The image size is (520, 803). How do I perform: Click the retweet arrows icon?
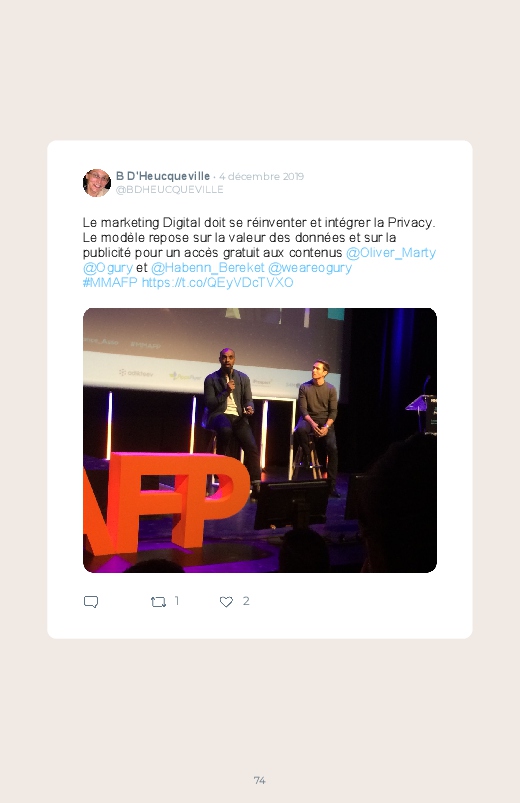coord(158,602)
